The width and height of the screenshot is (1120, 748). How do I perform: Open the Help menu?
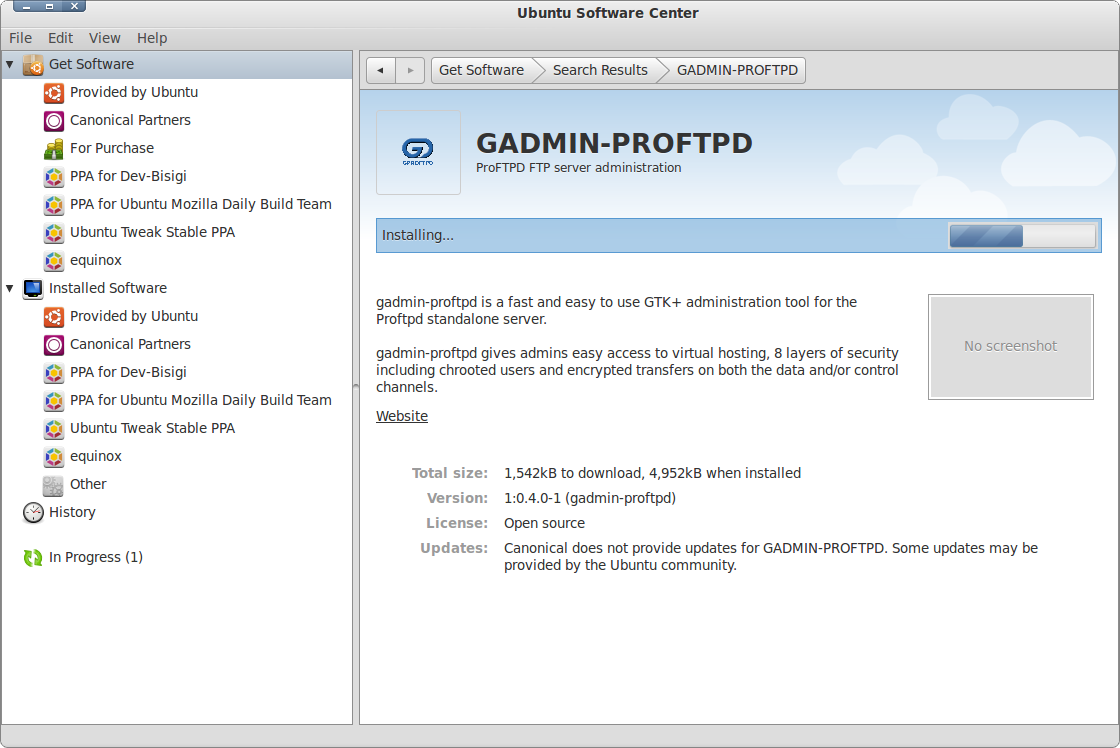(152, 38)
